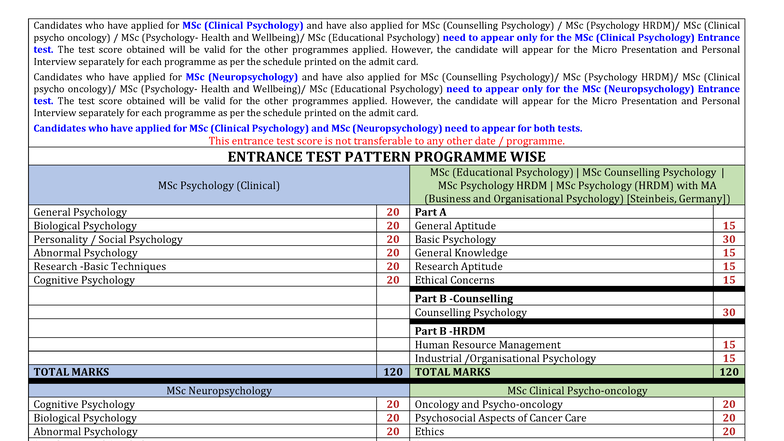This screenshot has width=784, height=441.
Task: Click the blue 'need to appear for both tests' sentence
Action: tap(308, 128)
